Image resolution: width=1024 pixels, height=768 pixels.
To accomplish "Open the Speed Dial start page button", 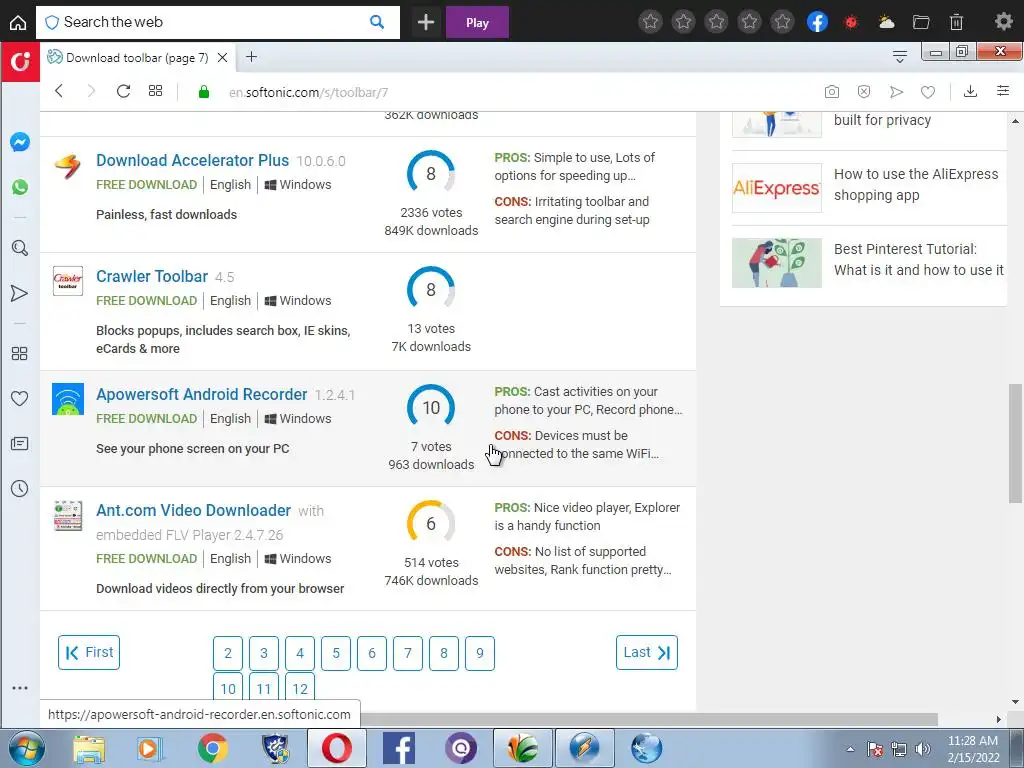I will [155, 91].
